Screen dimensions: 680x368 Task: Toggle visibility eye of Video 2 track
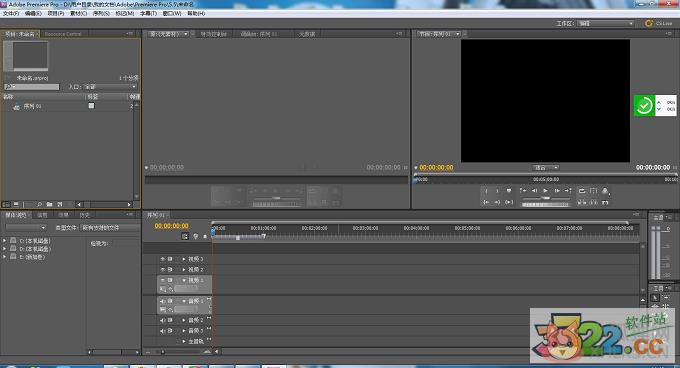tap(163, 270)
